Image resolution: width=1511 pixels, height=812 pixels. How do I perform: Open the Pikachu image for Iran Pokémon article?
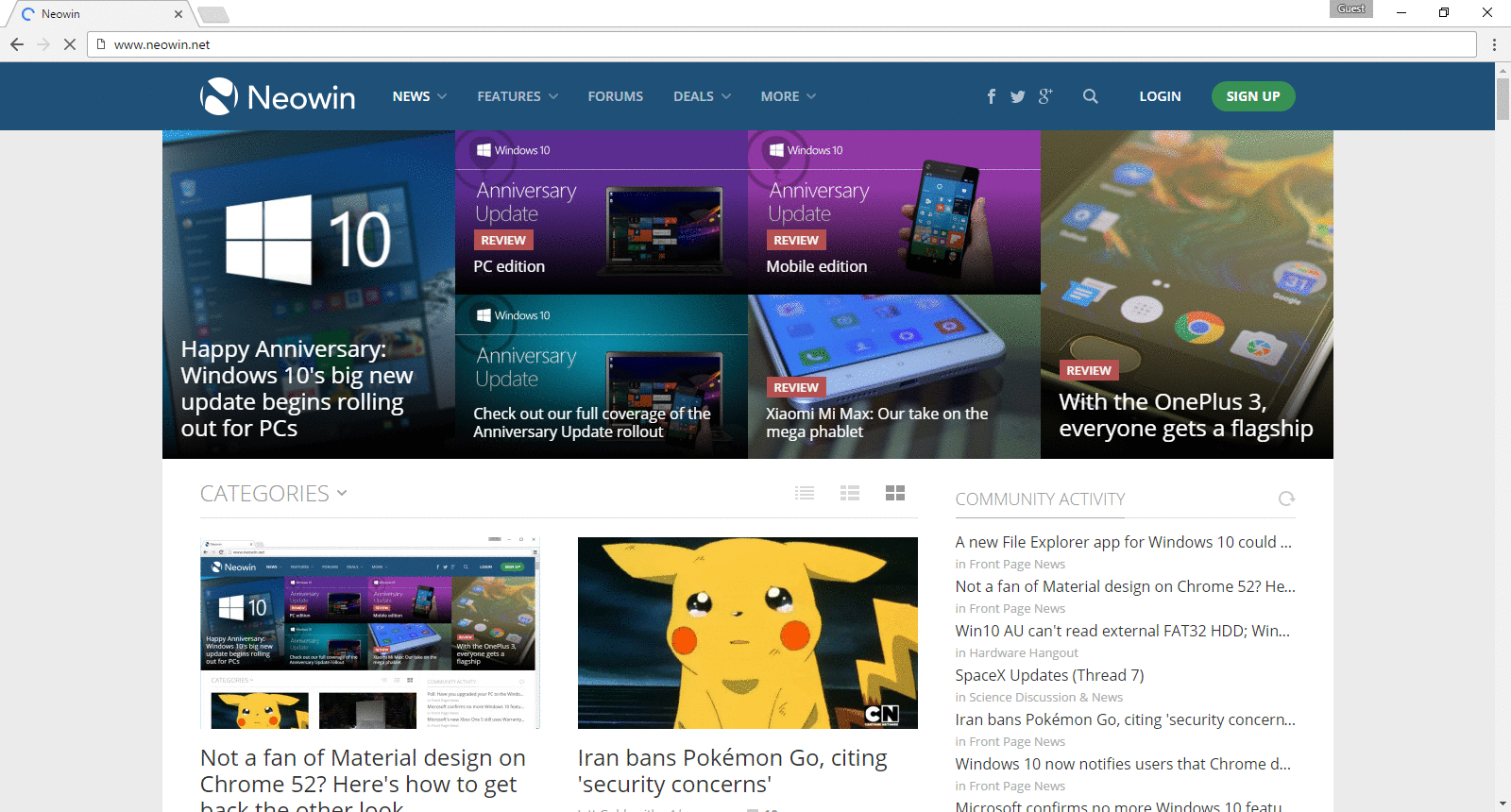tap(748, 633)
